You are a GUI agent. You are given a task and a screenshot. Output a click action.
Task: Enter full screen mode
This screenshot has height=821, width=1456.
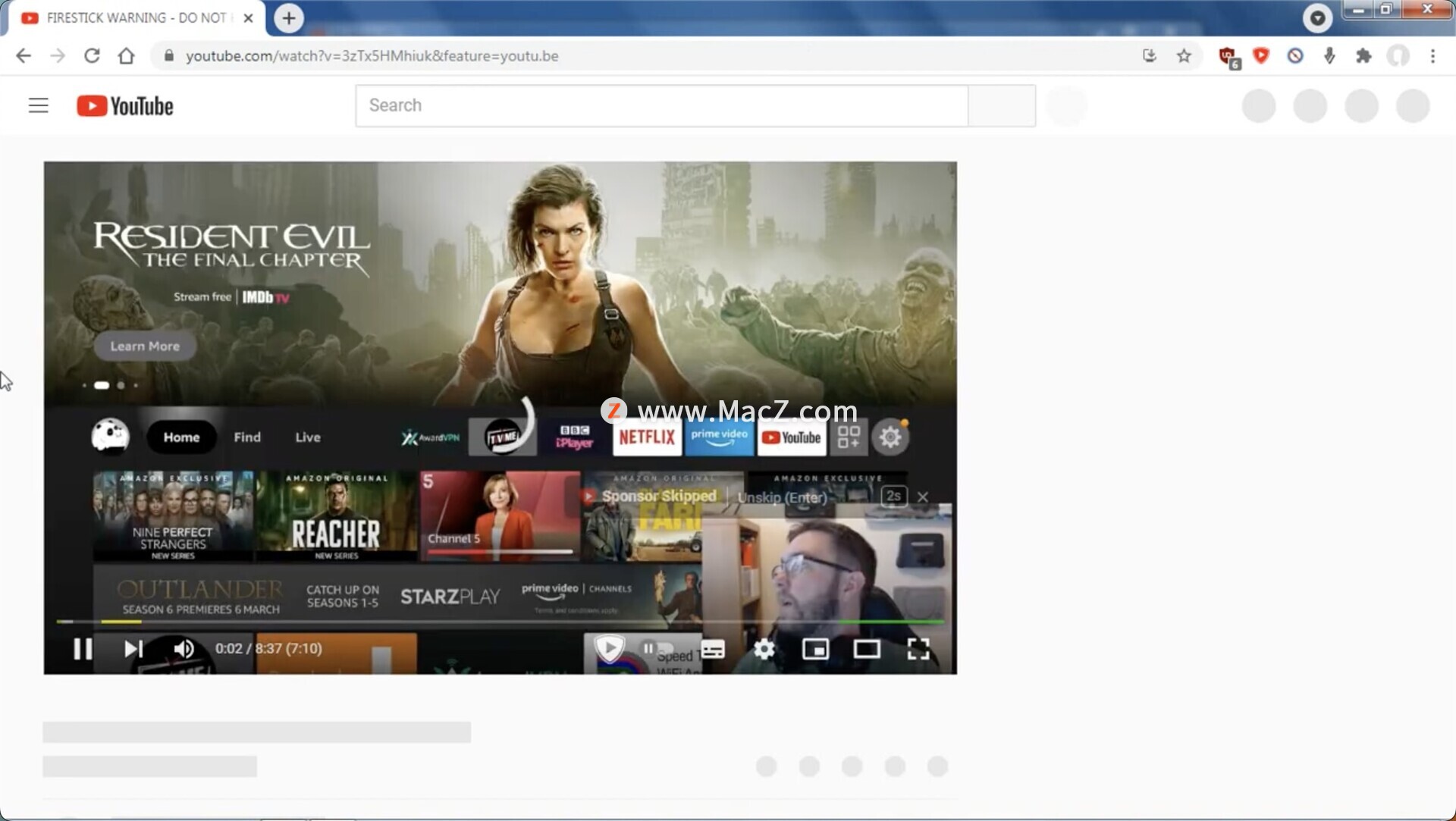coord(918,649)
